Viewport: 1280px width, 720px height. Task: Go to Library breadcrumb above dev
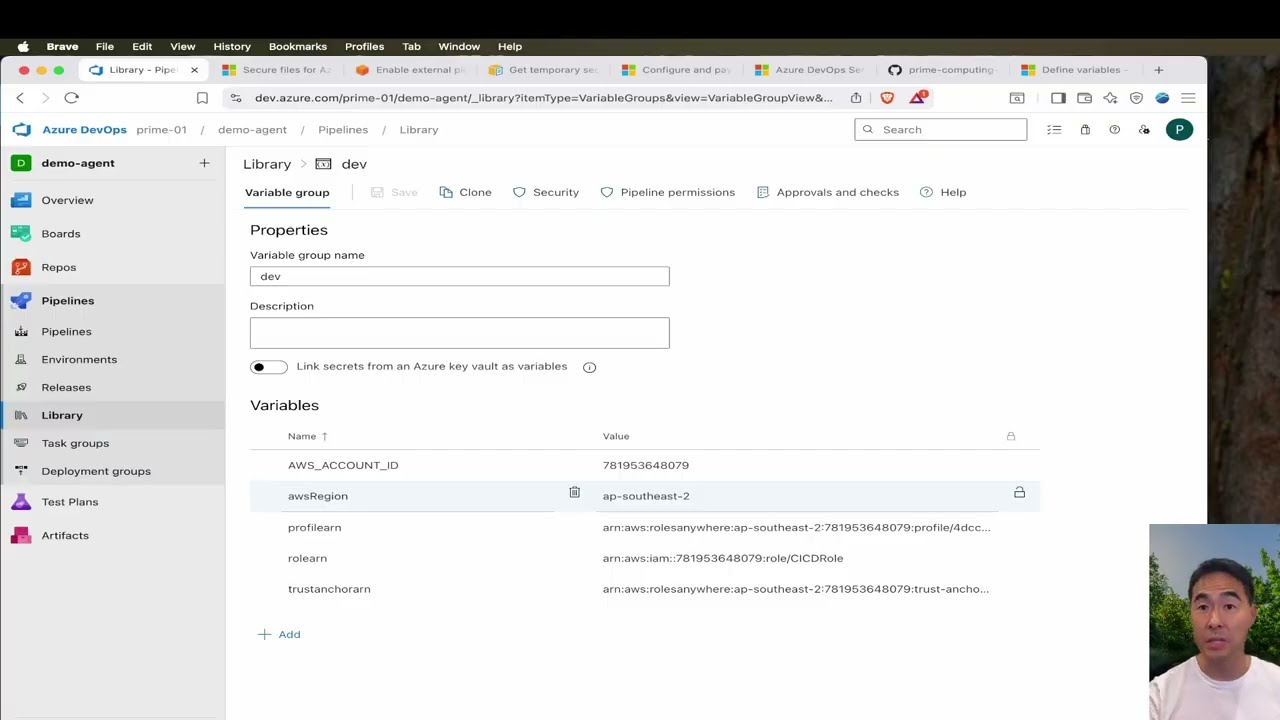click(x=267, y=164)
